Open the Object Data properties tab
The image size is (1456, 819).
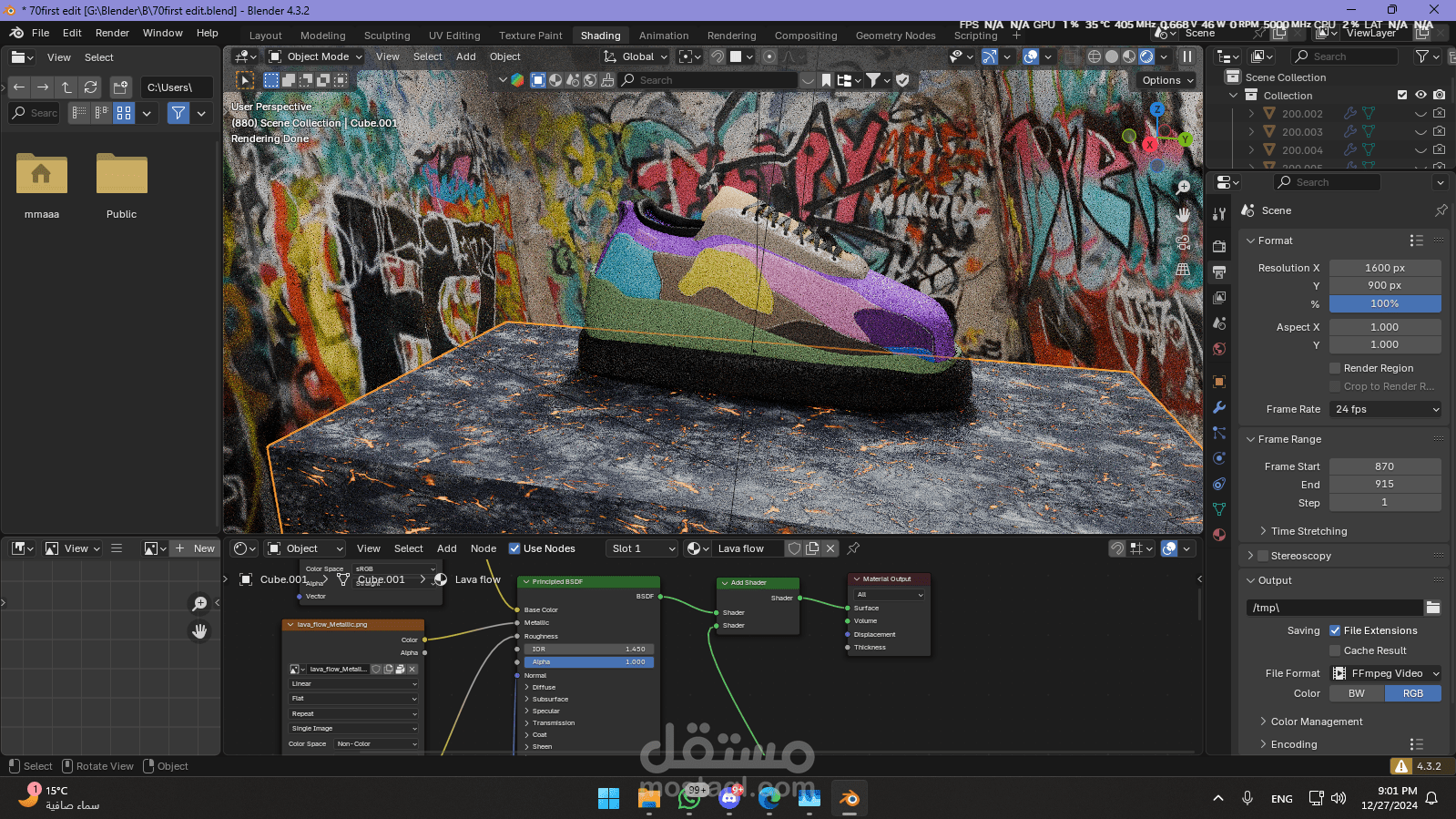(1219, 509)
